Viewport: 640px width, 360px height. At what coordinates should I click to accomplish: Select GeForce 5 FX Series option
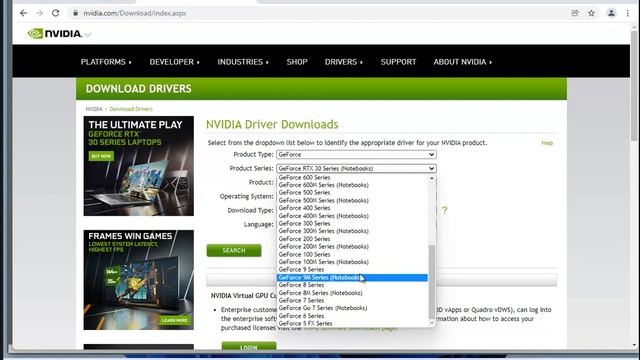pos(352,323)
